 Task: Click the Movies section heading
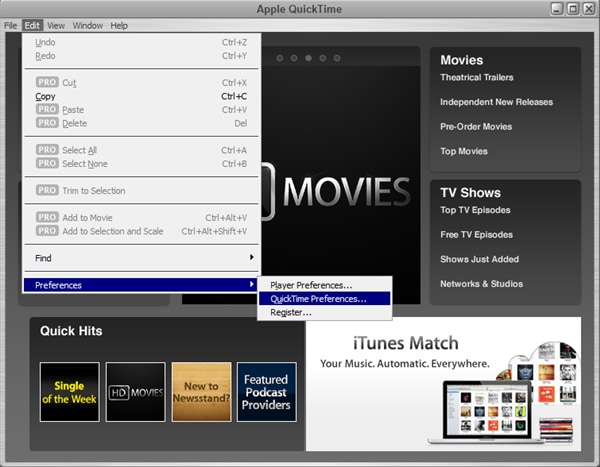[461, 60]
